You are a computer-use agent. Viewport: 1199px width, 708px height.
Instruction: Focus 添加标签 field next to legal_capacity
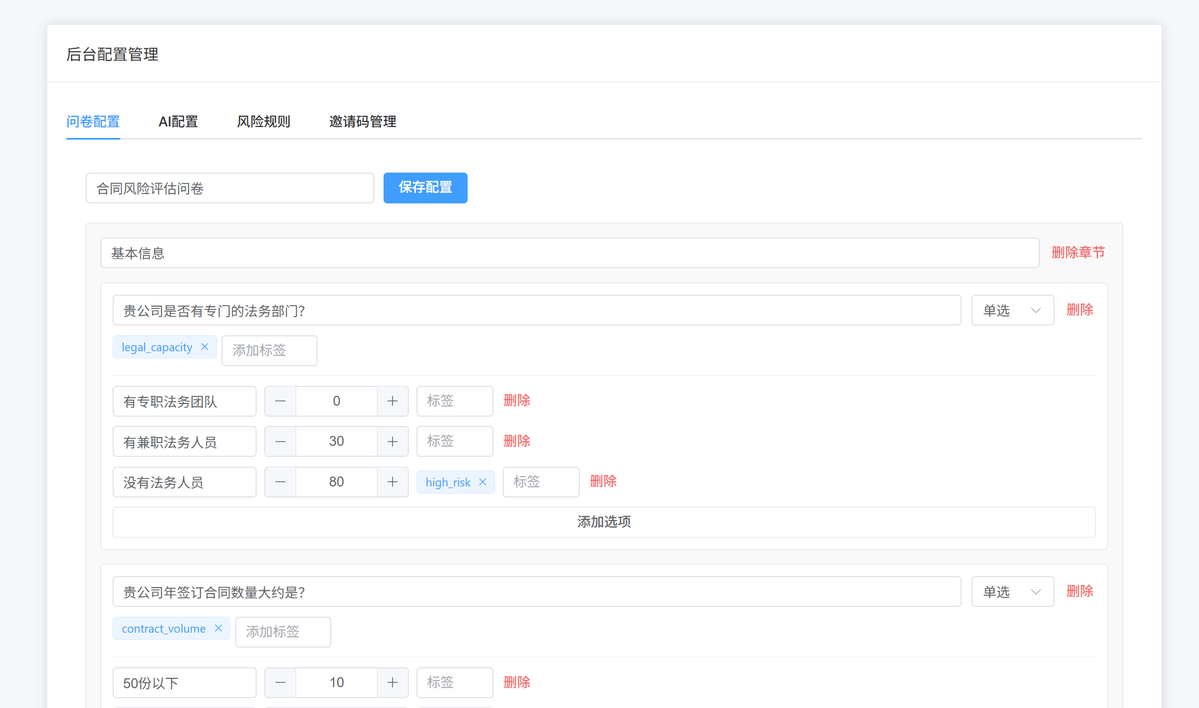click(x=269, y=350)
